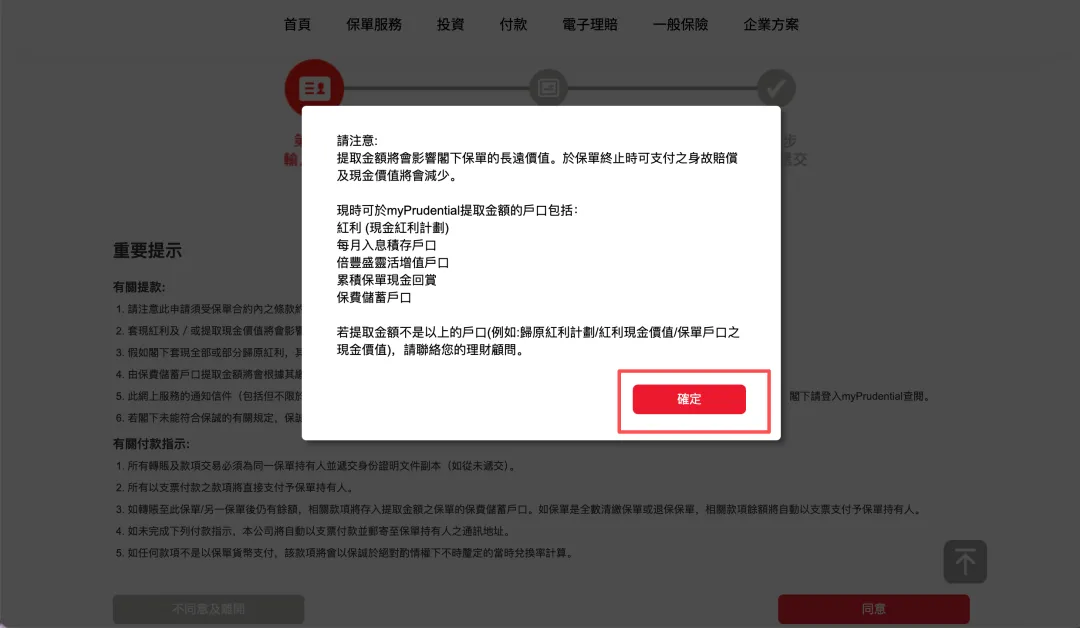
Task: Click the progress line between steps one and two
Action: 437,88
